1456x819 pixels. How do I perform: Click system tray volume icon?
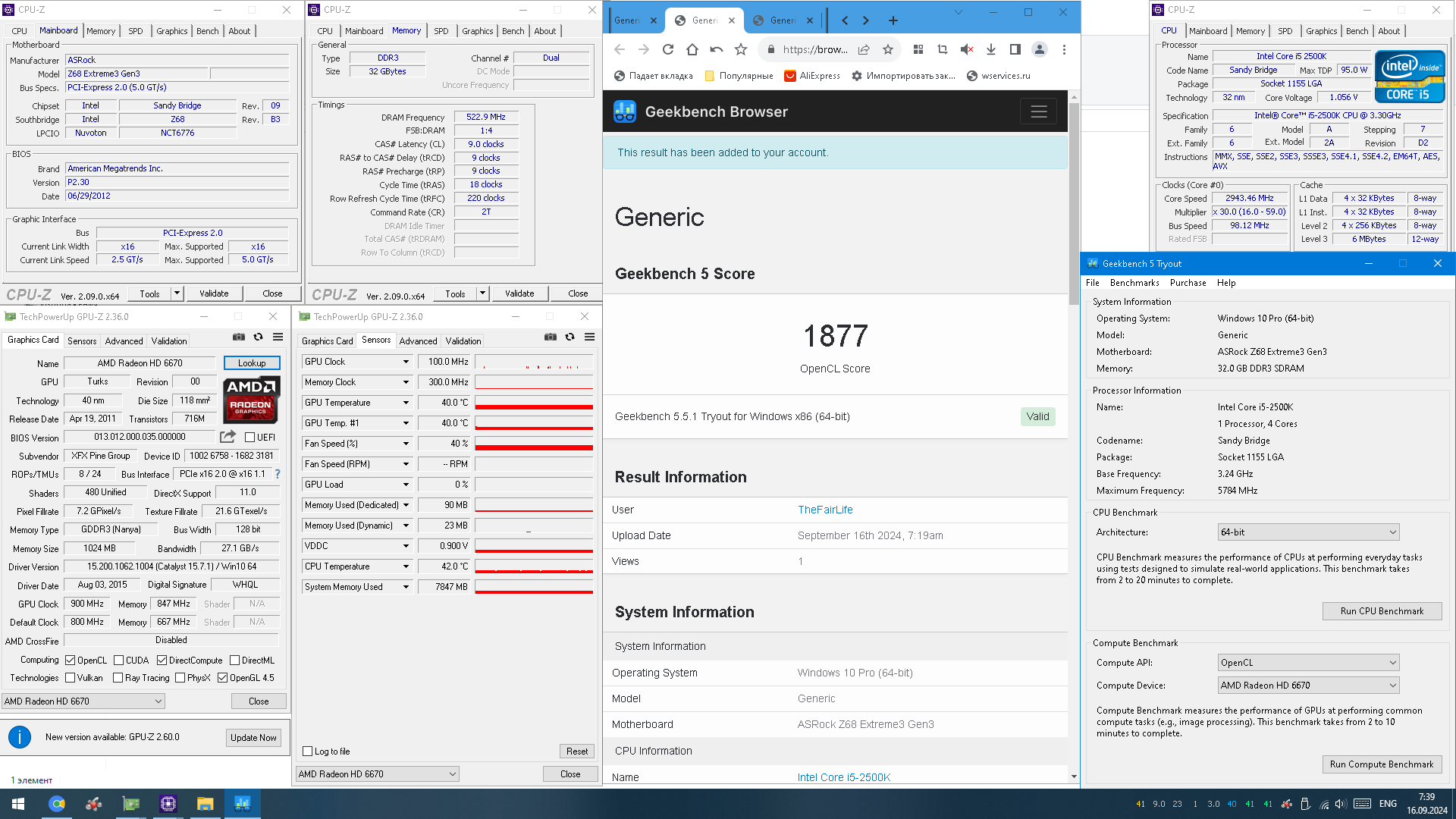point(1341,804)
